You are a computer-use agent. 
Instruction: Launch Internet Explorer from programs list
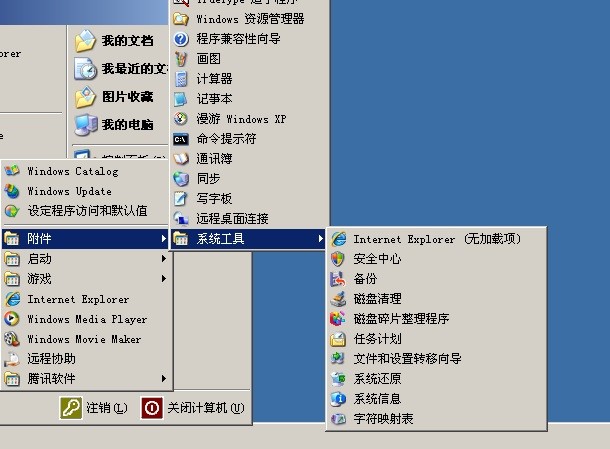[85, 299]
